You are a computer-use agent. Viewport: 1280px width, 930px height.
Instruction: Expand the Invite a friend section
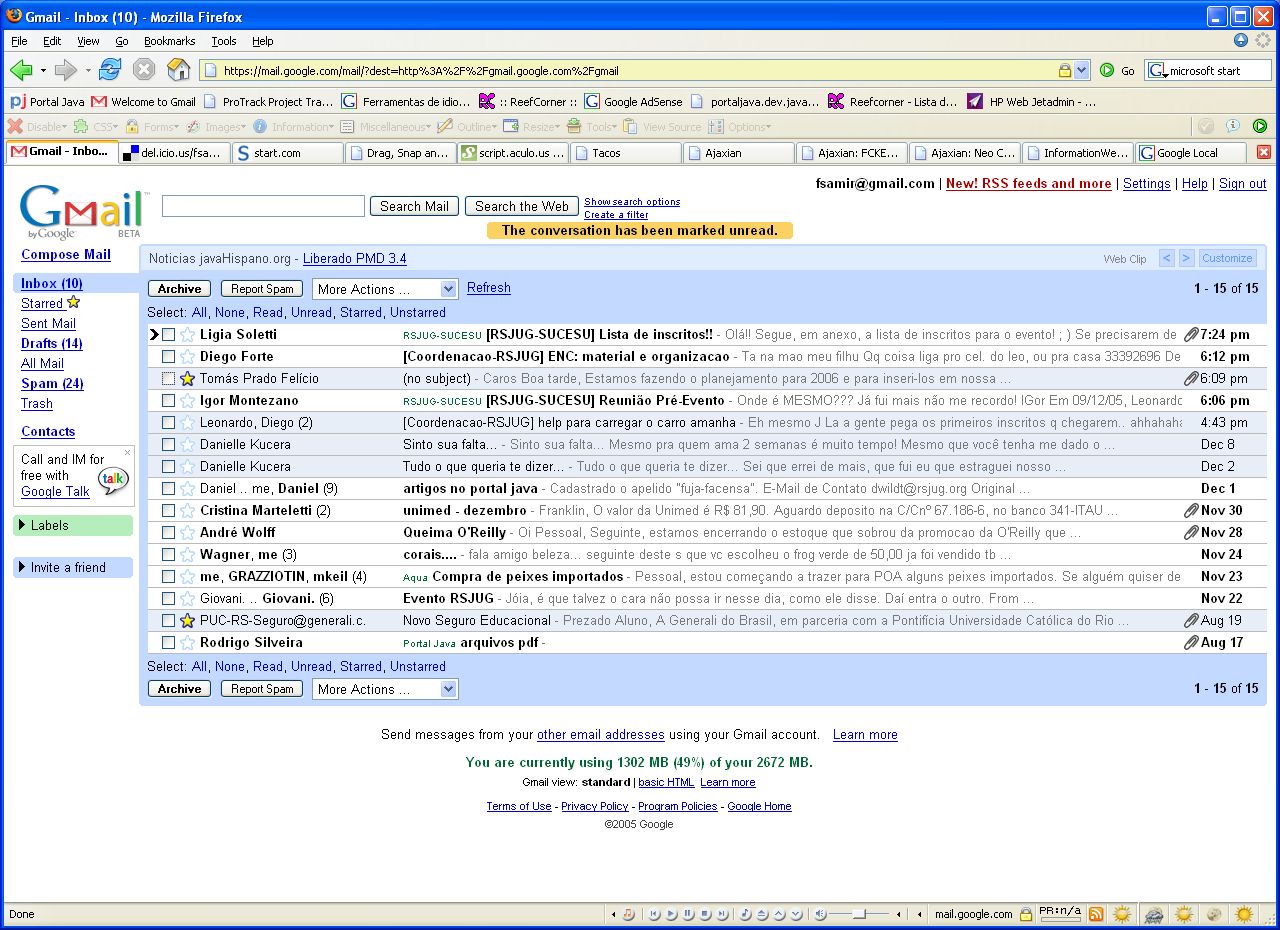[x=72, y=567]
